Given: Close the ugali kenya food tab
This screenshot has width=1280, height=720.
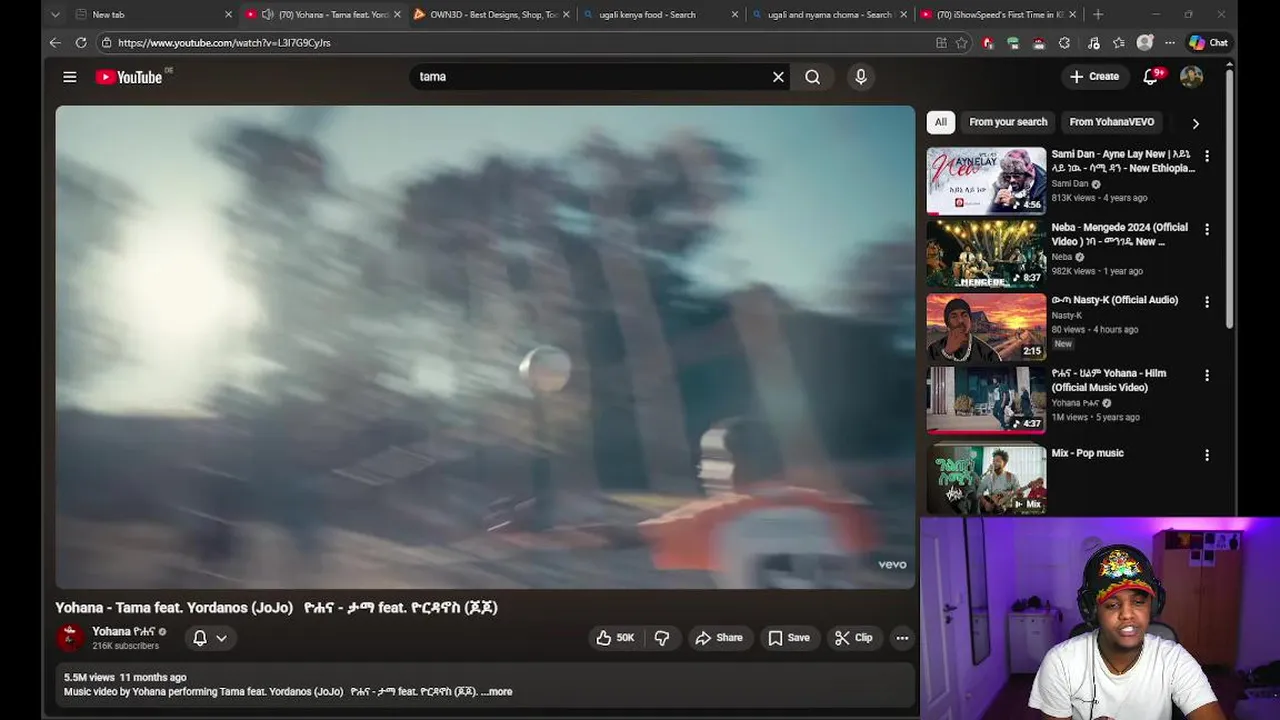Looking at the screenshot, I should 735,14.
